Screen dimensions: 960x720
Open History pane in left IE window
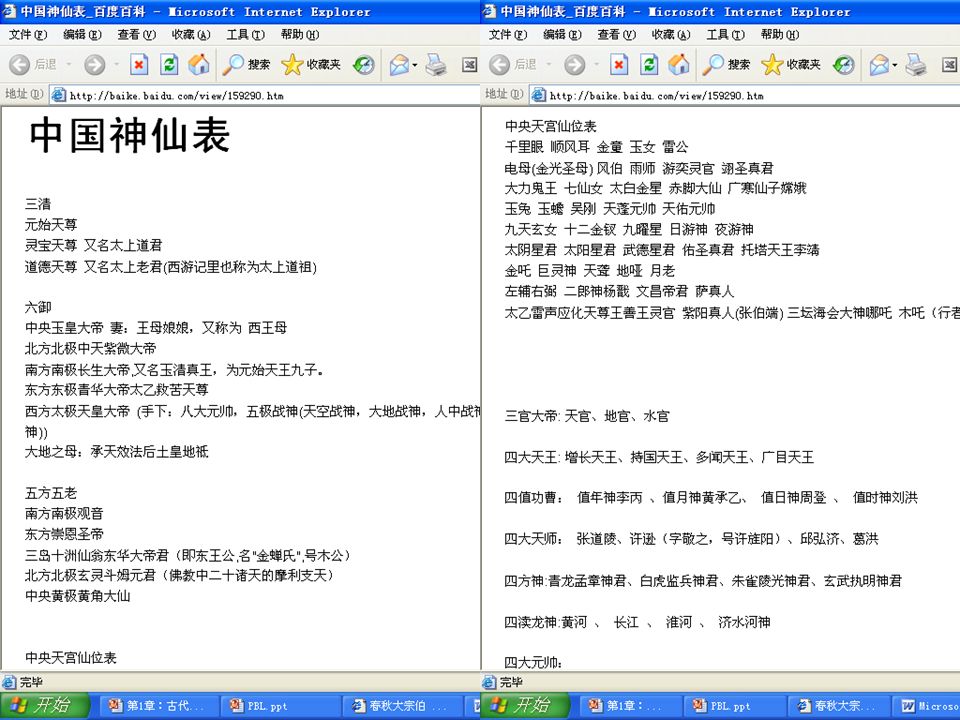tap(364, 64)
